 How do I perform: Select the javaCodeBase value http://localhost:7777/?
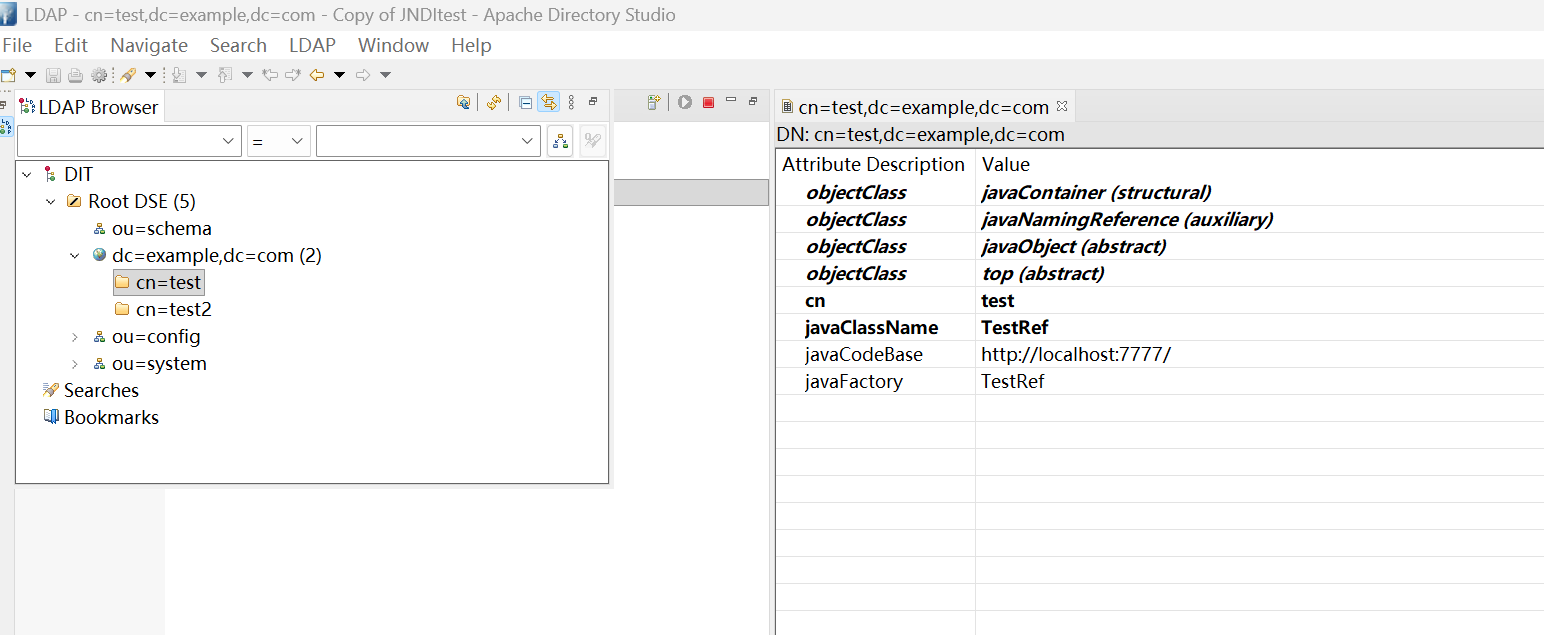(x=1075, y=355)
